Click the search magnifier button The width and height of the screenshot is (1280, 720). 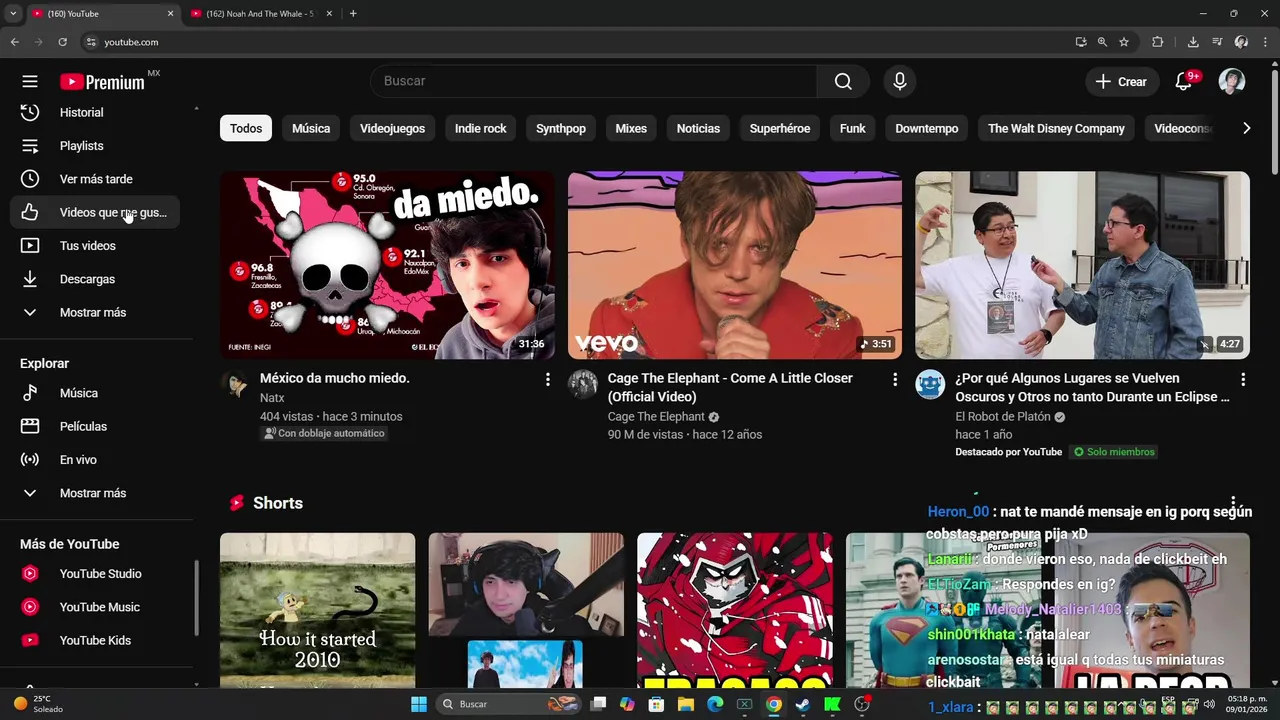(x=843, y=82)
